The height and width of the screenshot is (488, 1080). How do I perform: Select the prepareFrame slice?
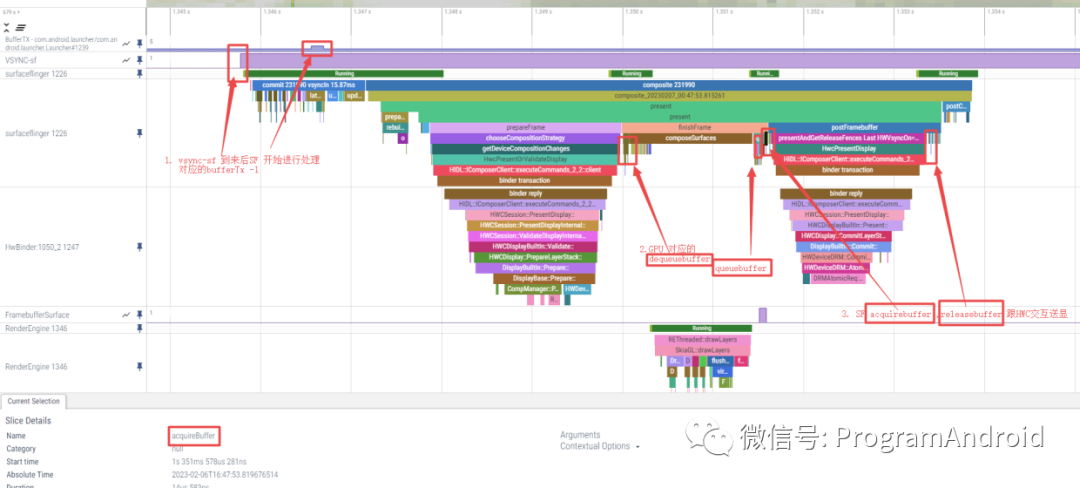[x=526, y=128]
